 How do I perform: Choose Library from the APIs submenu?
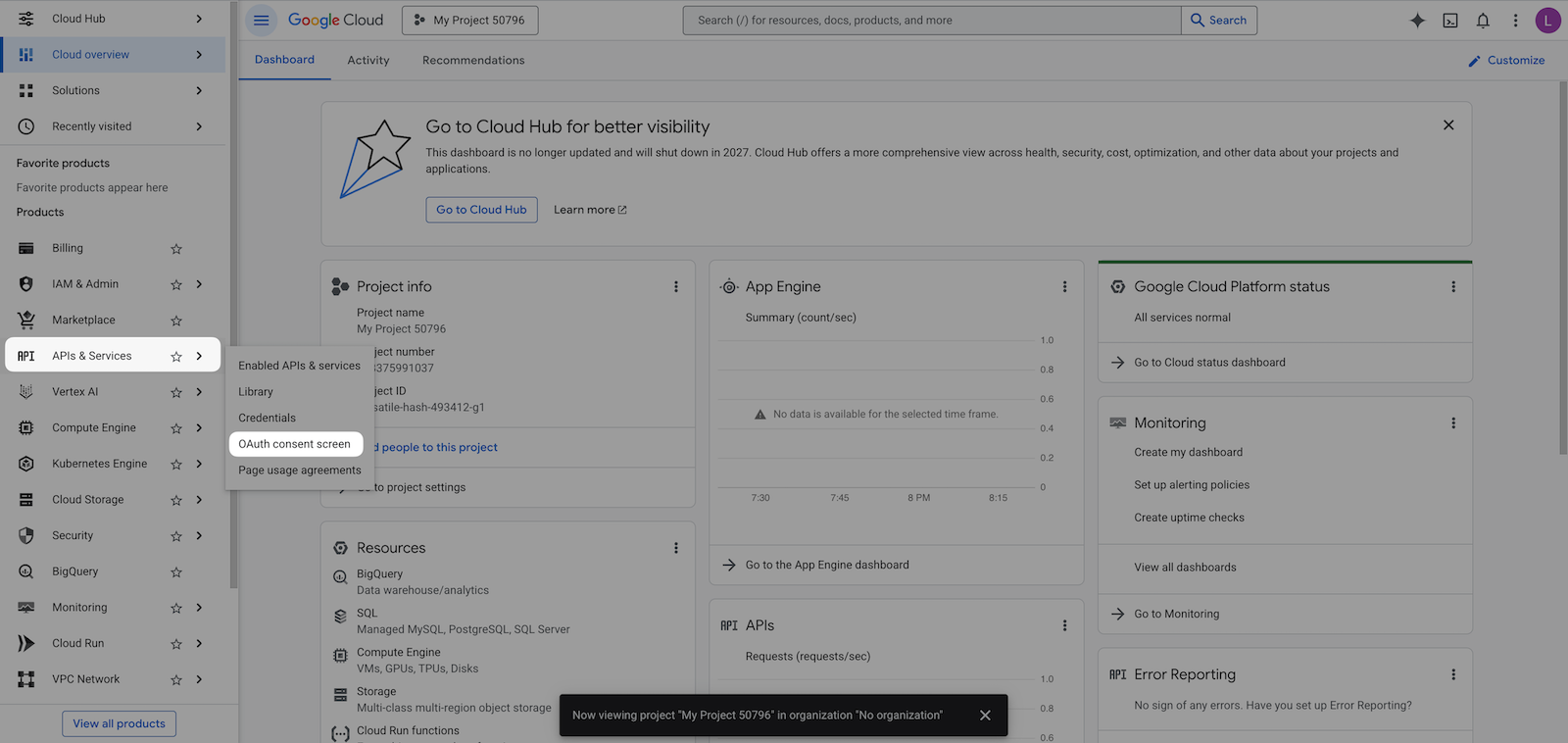tap(256, 391)
